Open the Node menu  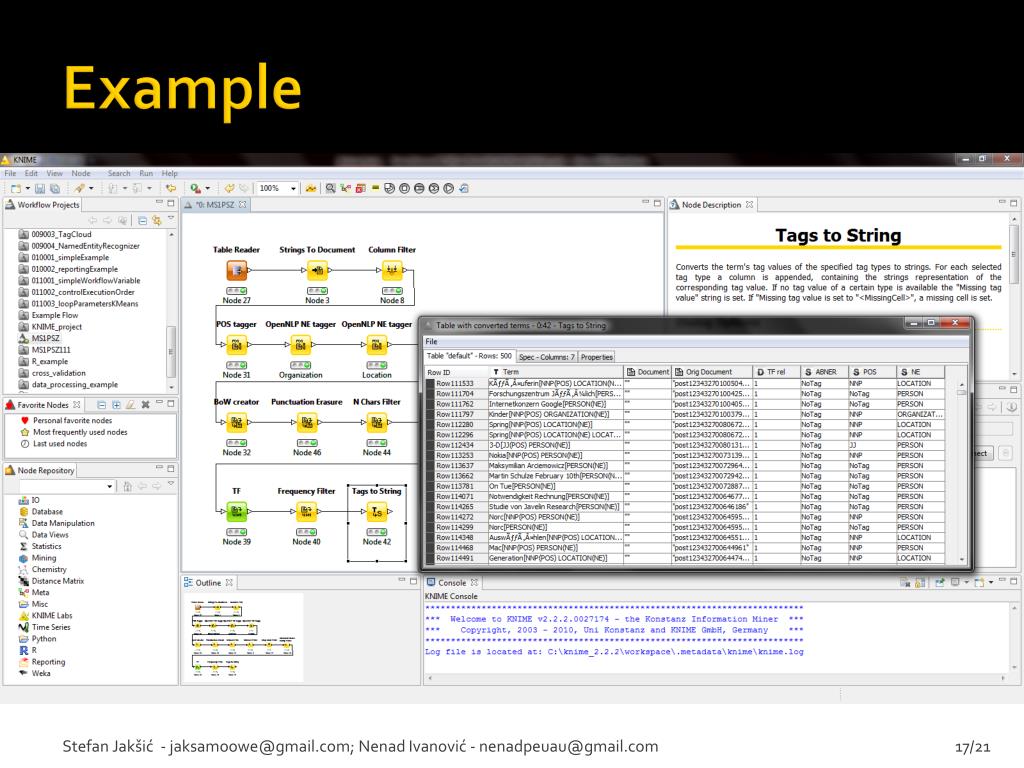point(81,174)
